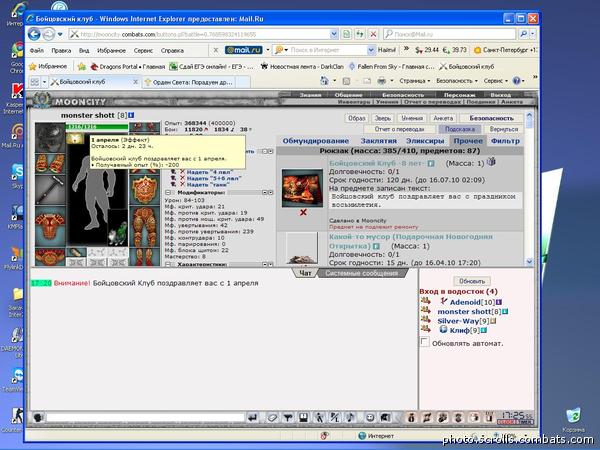Click the Образ button

[x=356, y=118]
